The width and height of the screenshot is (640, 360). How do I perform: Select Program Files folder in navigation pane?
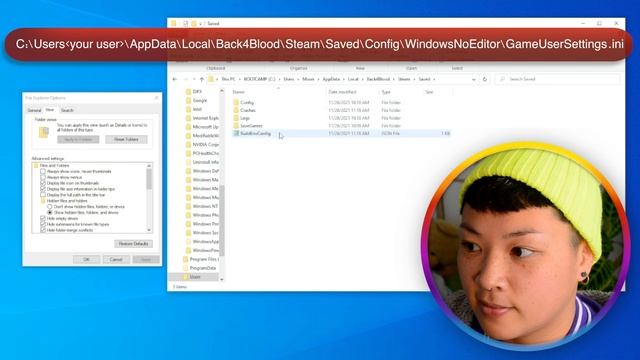coord(204,259)
